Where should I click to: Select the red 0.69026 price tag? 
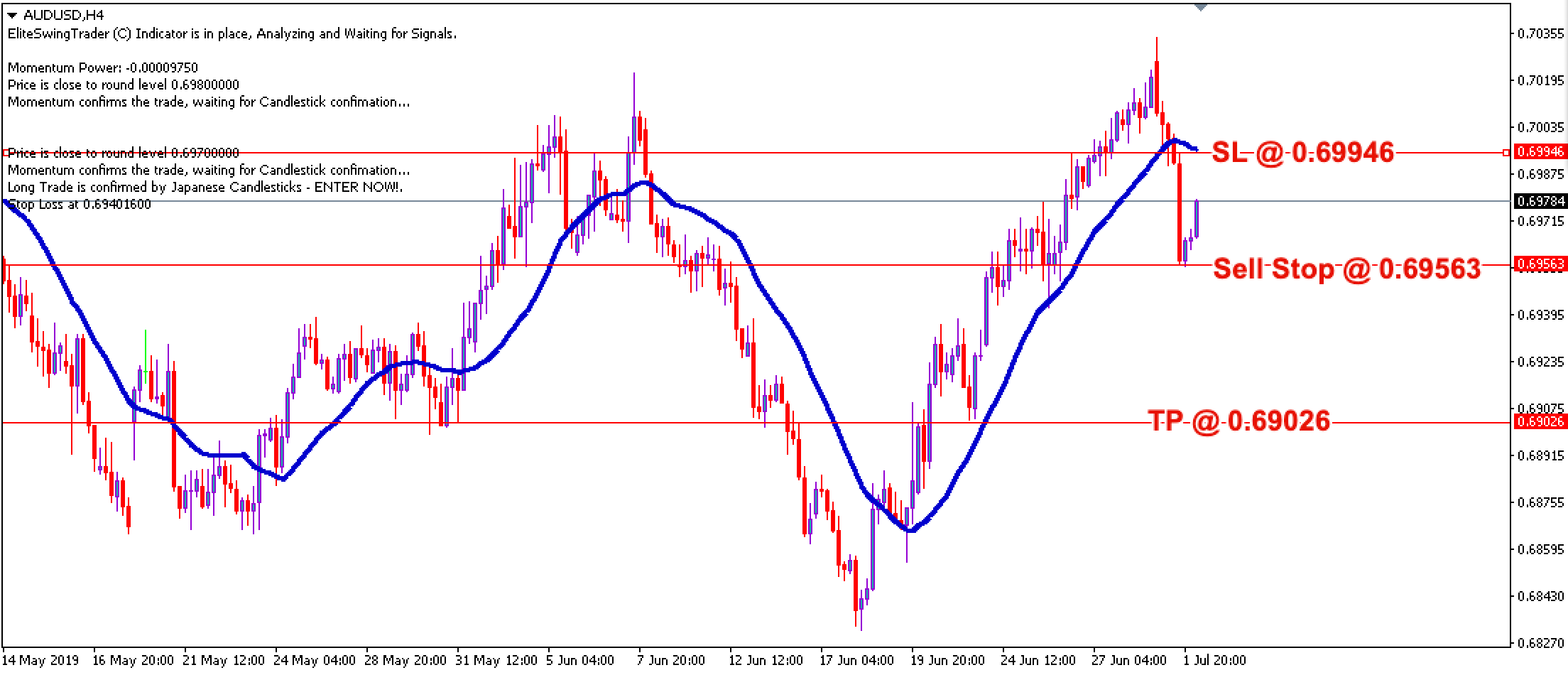click(1540, 422)
